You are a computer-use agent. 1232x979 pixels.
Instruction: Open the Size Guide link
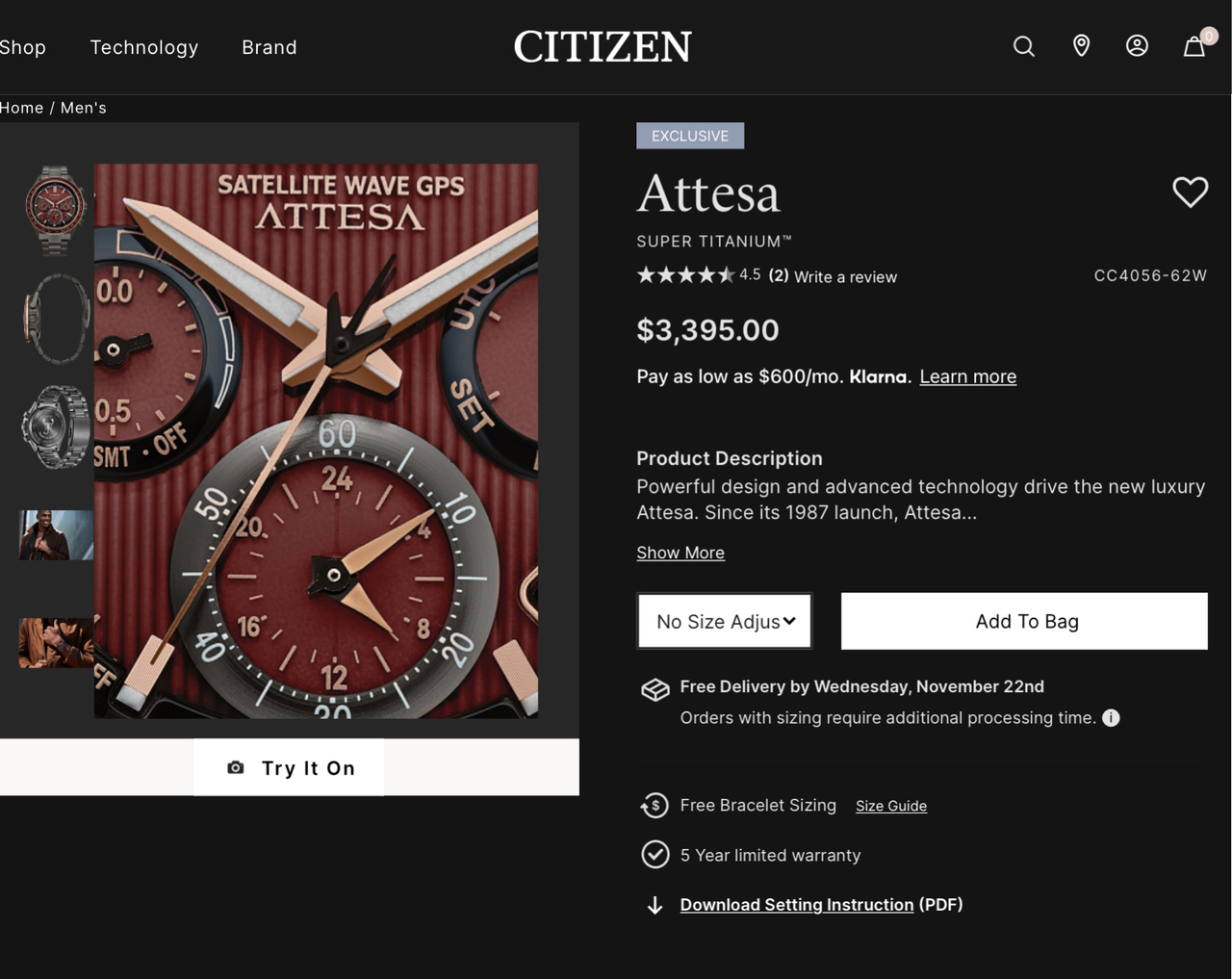pyautogui.click(x=891, y=806)
